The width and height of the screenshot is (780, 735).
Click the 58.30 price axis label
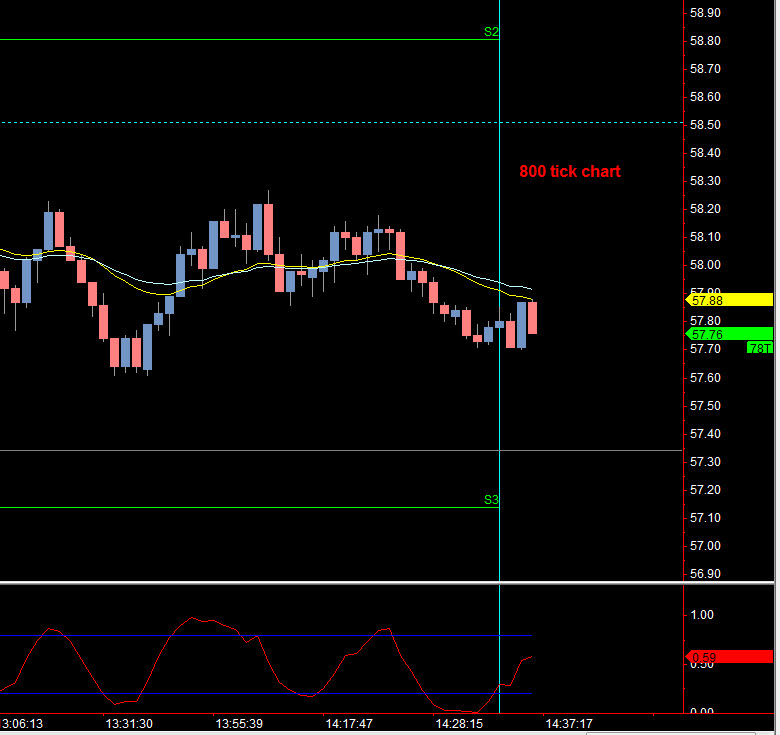[x=705, y=181]
